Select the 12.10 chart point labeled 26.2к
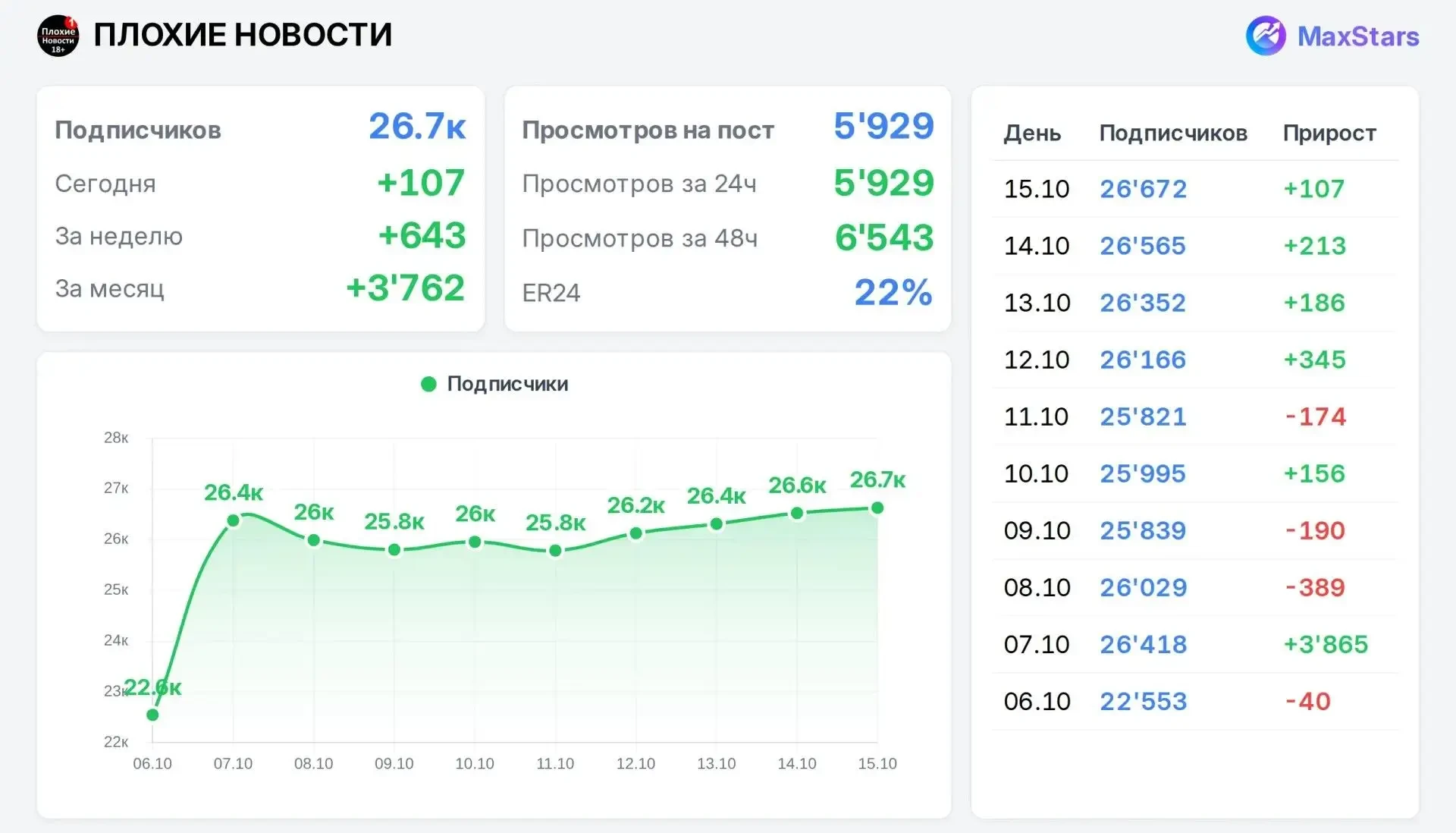The width and height of the screenshot is (1456, 833). pos(636,533)
